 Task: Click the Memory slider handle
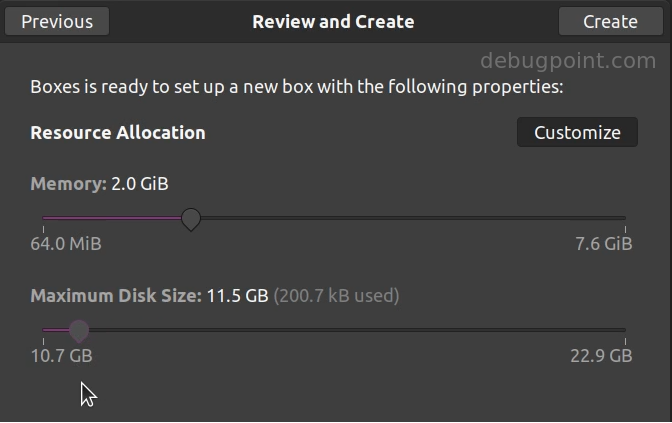[191, 218]
